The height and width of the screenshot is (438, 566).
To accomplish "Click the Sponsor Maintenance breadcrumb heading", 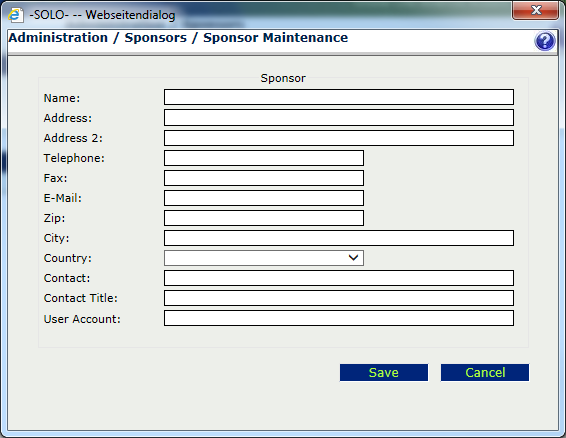I will 275,38.
